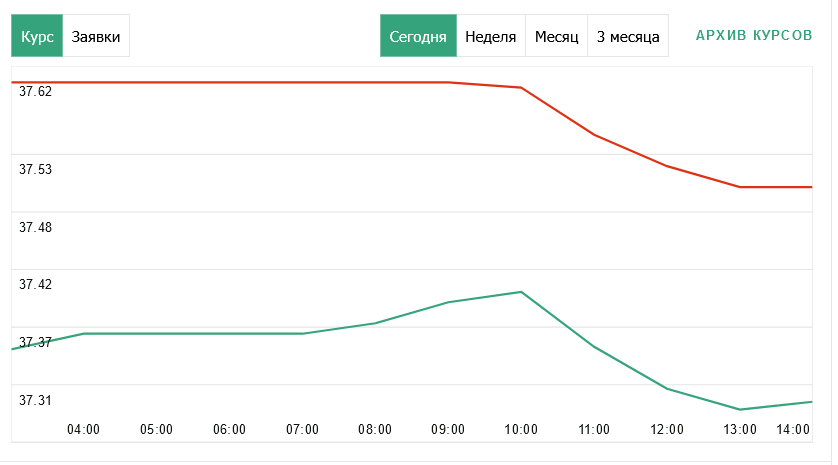The width and height of the screenshot is (838, 465).
Task: Switch to the Курс tab
Action: click(x=37, y=37)
